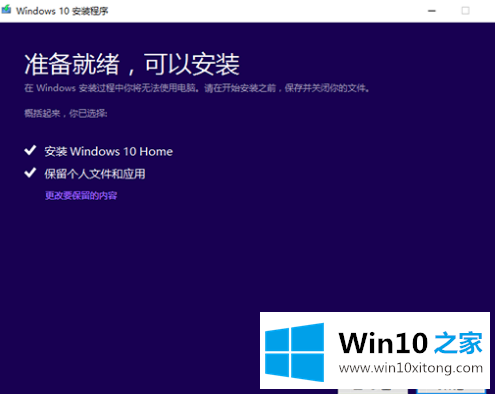Click the line 概括起来，你已选择
This screenshot has height=394, width=495.
[66, 113]
